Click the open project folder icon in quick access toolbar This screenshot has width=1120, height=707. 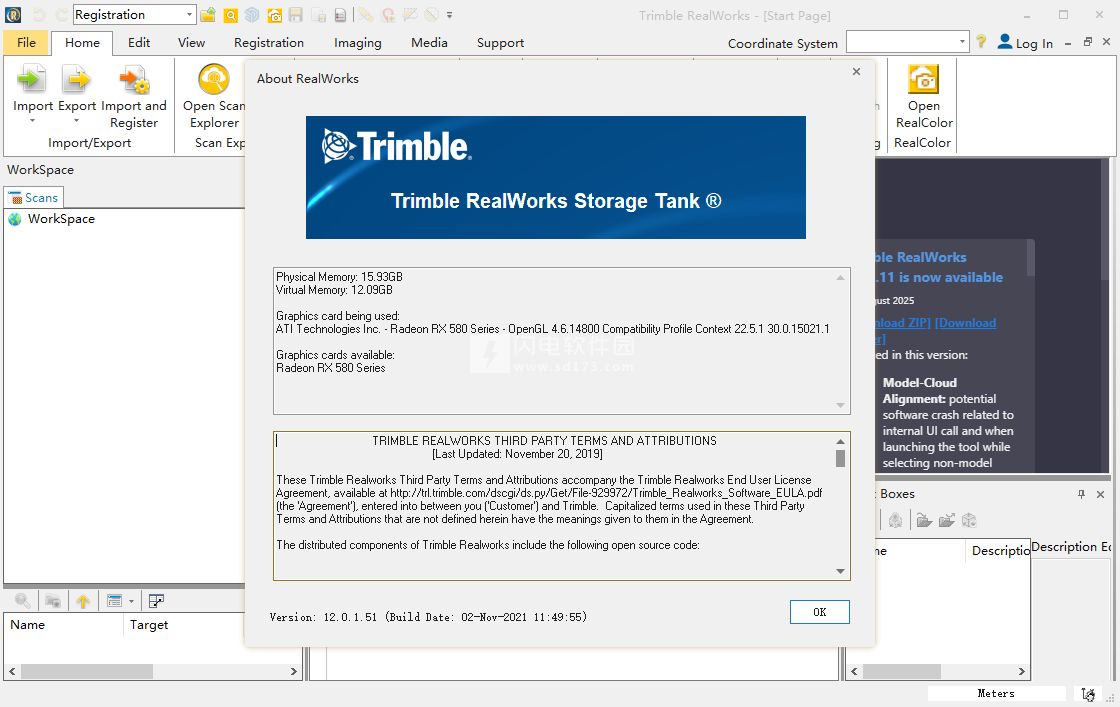click(x=208, y=15)
